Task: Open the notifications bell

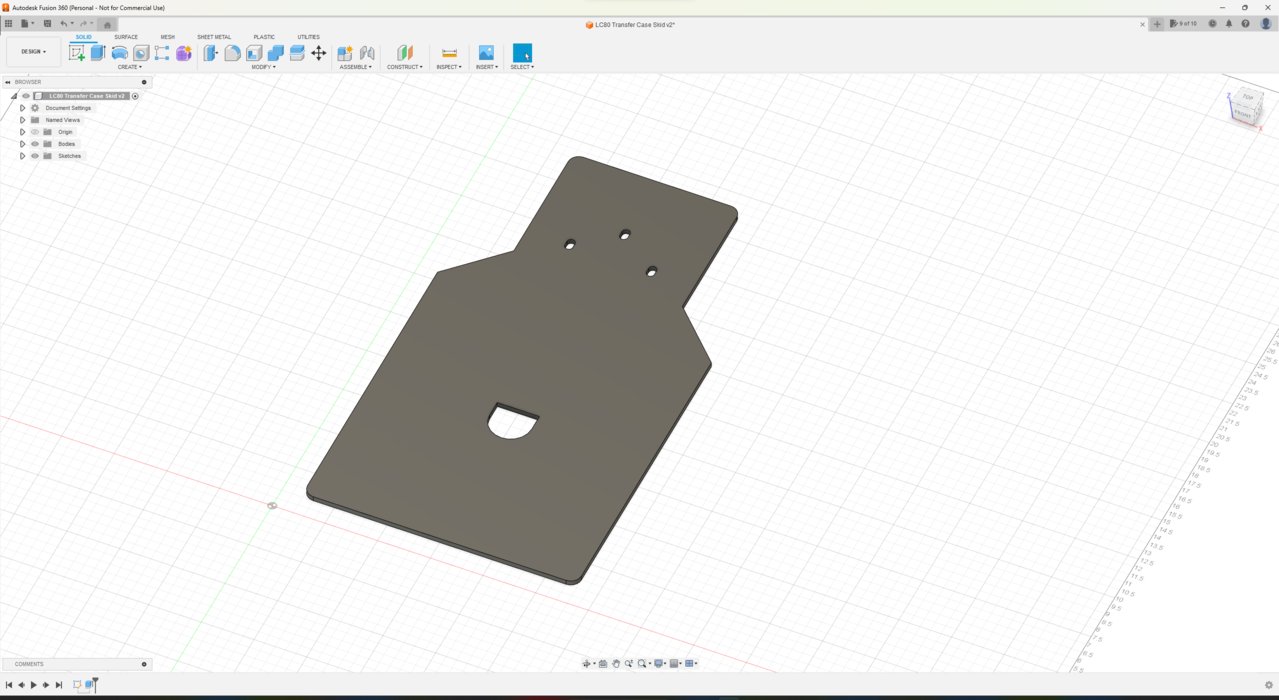Action: (x=1229, y=24)
